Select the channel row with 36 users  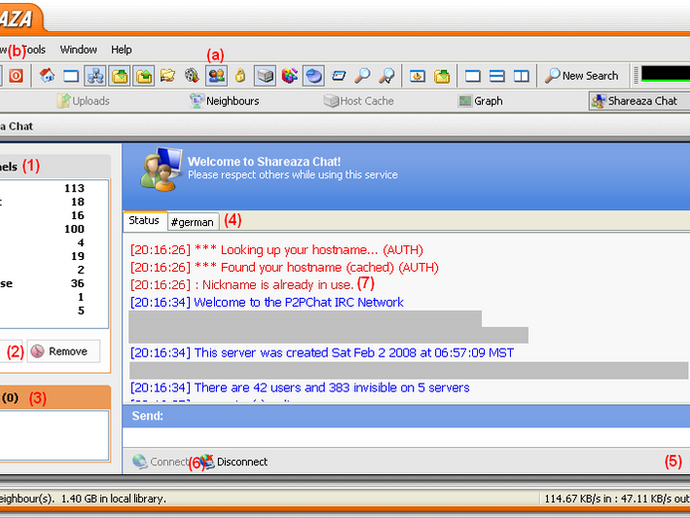click(54, 283)
